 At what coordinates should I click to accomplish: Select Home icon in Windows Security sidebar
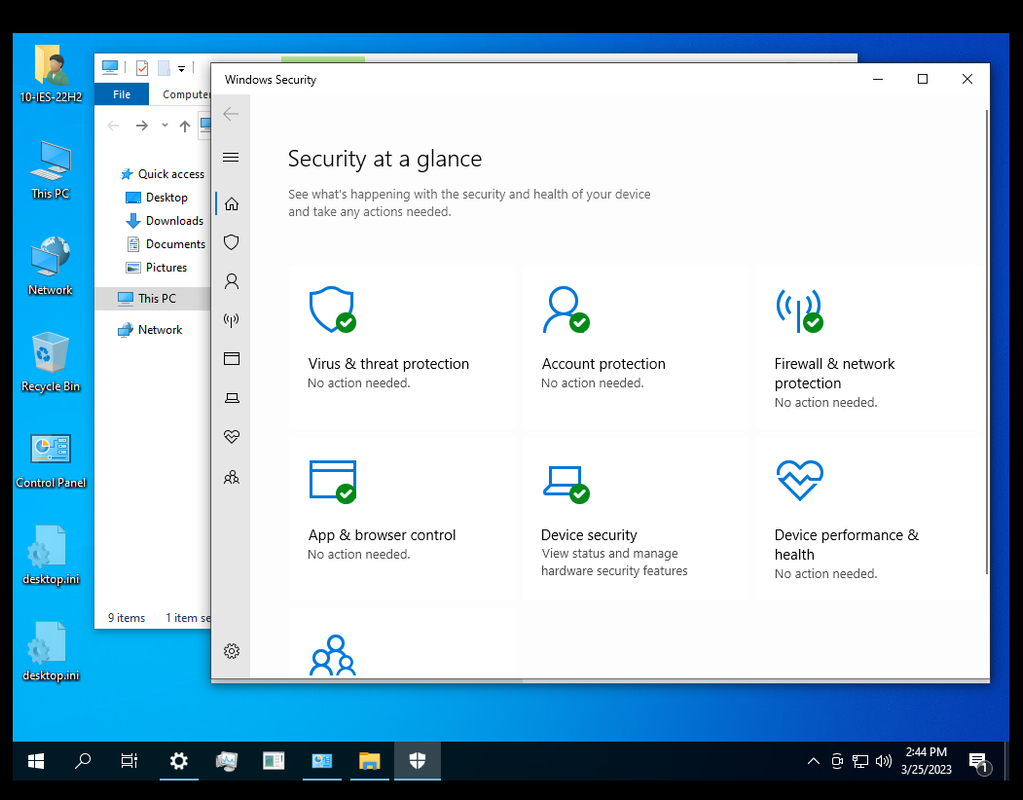232,204
